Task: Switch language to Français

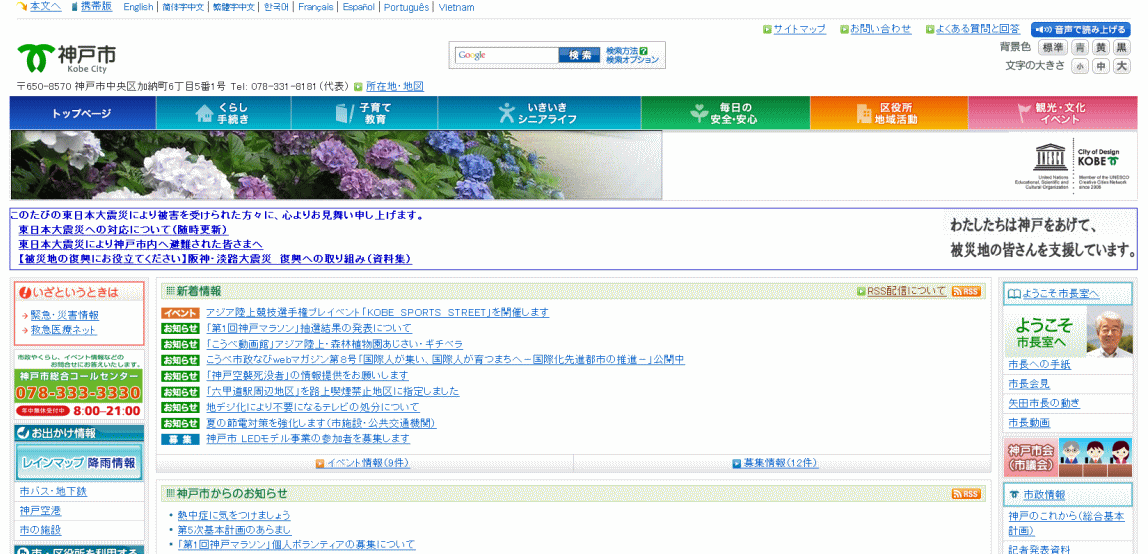Action: [316, 7]
